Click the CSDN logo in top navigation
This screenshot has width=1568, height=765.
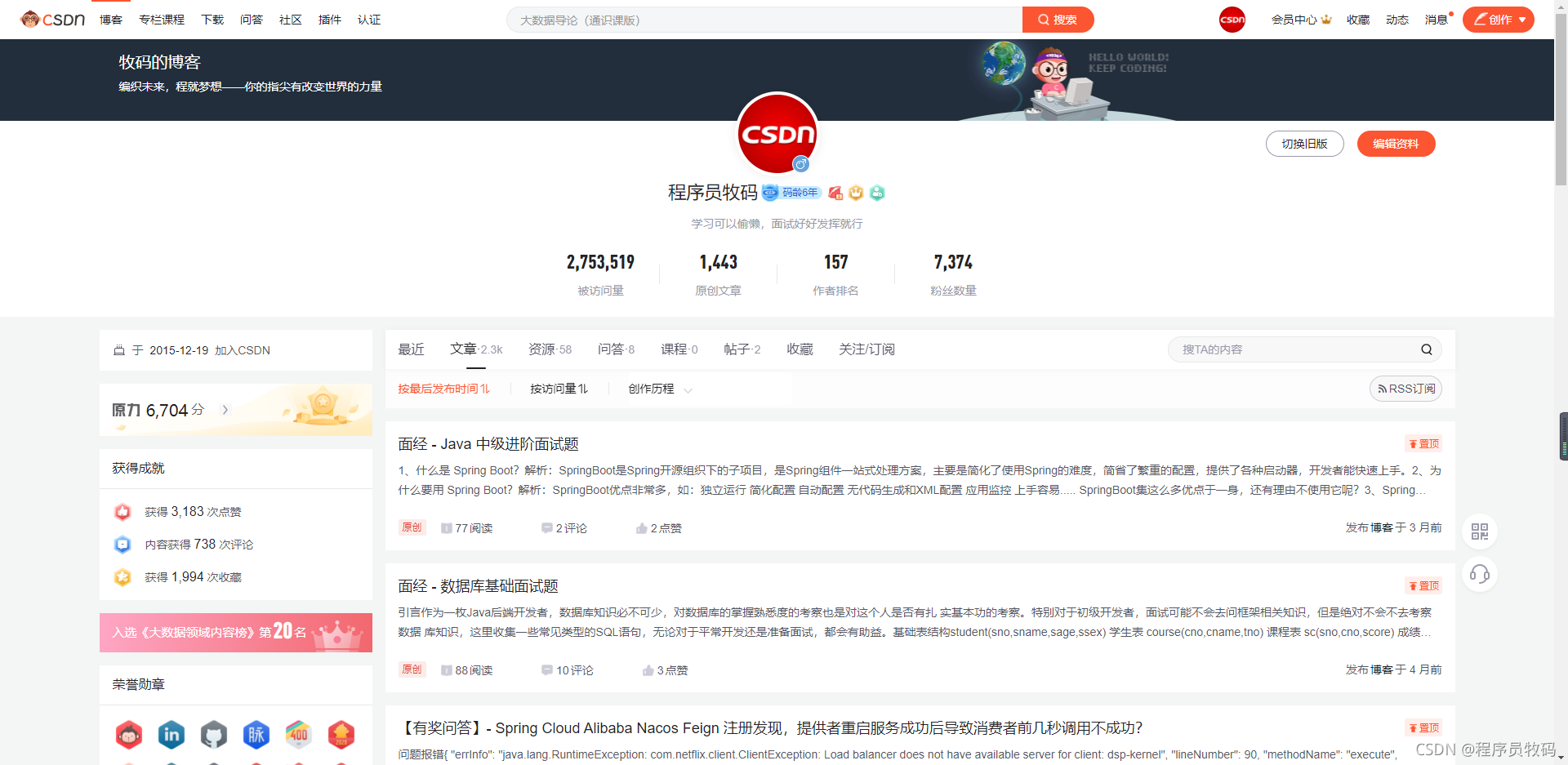point(52,19)
